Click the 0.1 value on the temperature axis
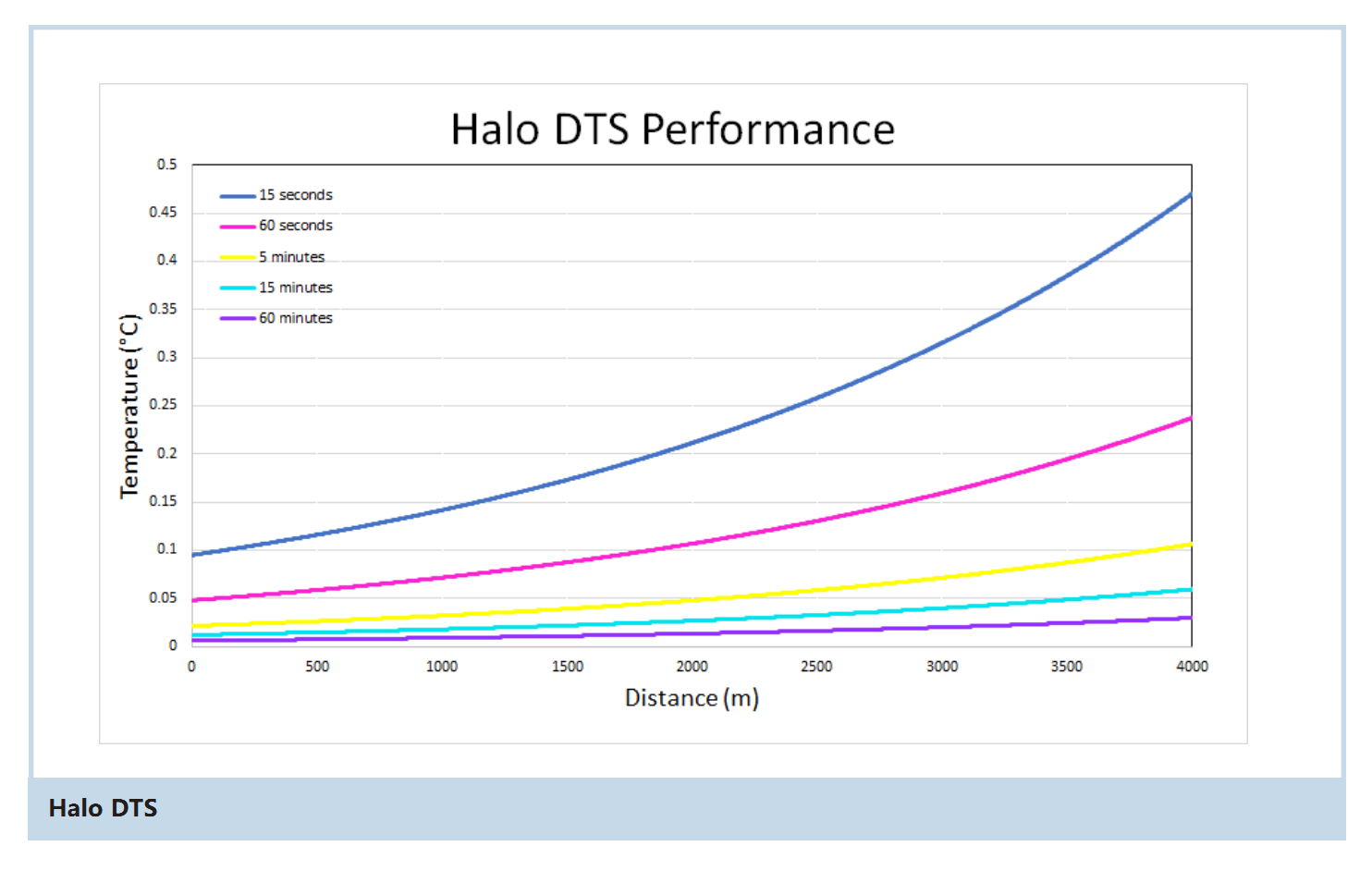 [166, 549]
